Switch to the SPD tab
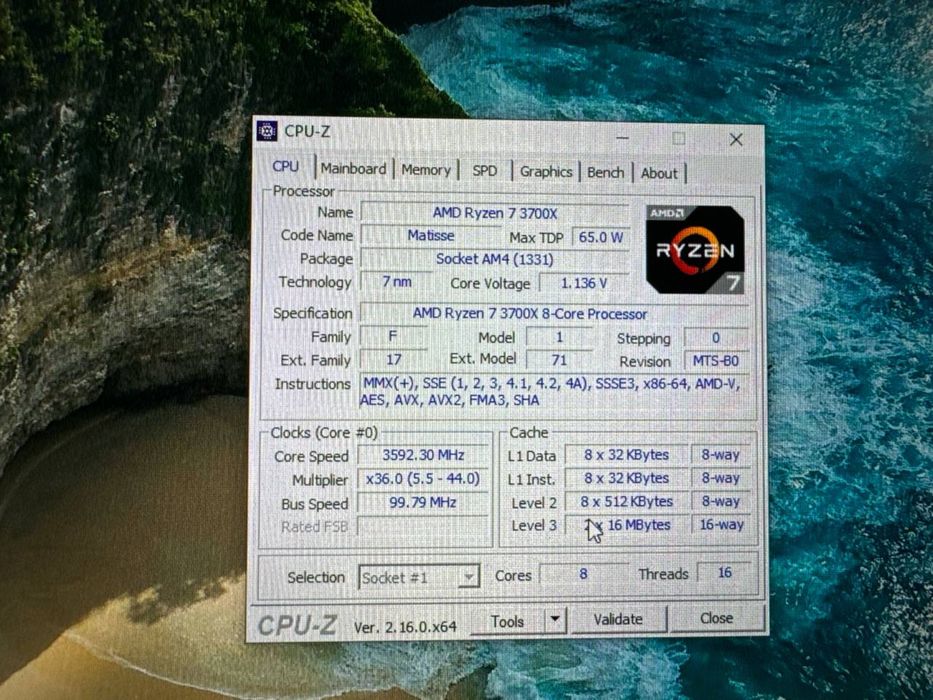The width and height of the screenshot is (933, 700). pyautogui.click(x=485, y=171)
